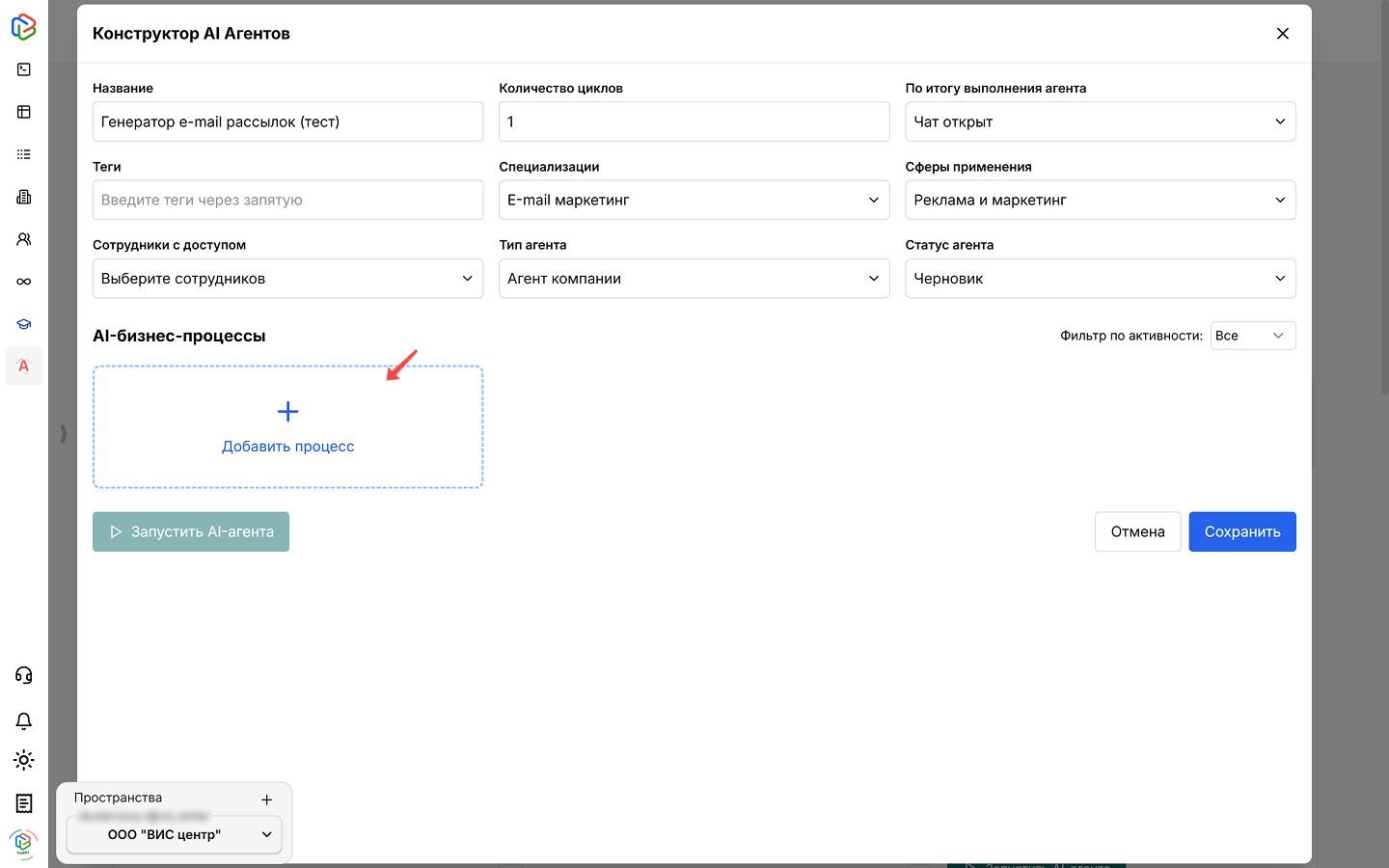Click Добавить процесс card
Viewport: 1389px width, 868px height.
287,427
